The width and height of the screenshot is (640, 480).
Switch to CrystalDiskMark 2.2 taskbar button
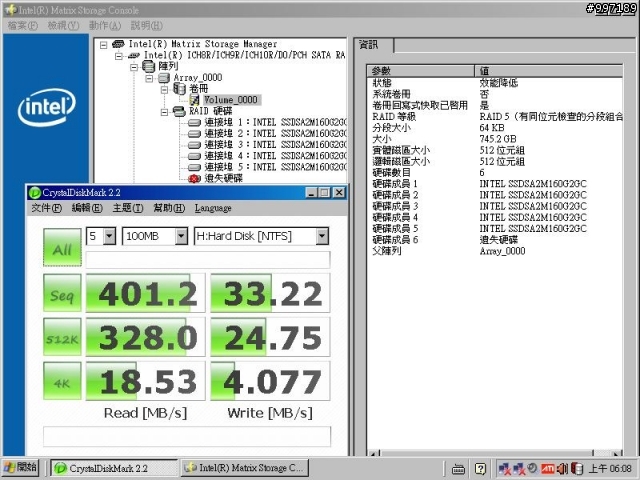click(113, 468)
